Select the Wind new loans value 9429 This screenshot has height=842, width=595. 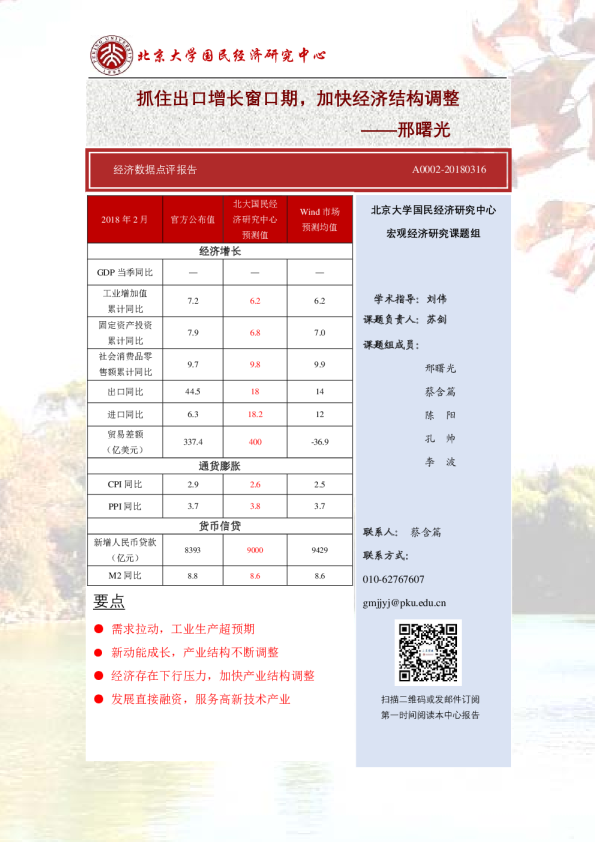(320, 550)
